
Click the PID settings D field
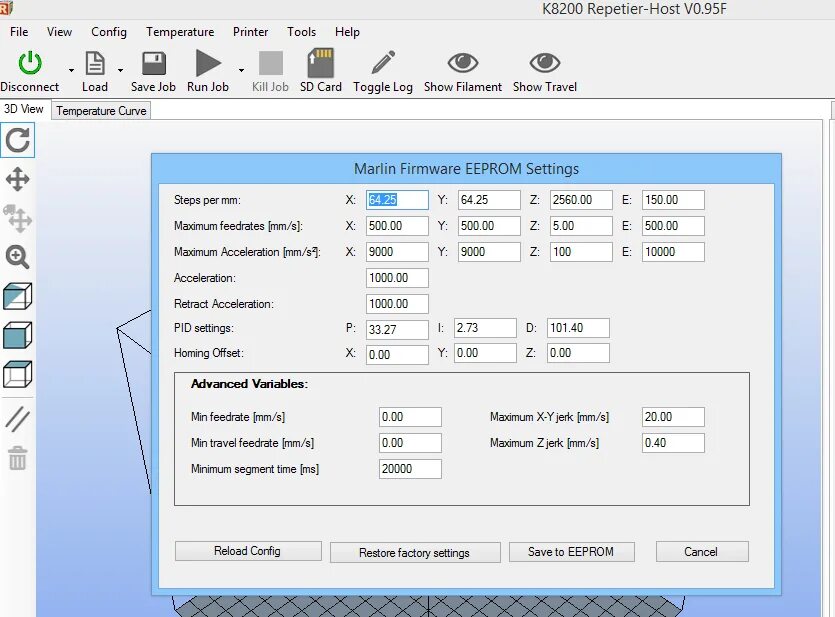[x=578, y=328]
